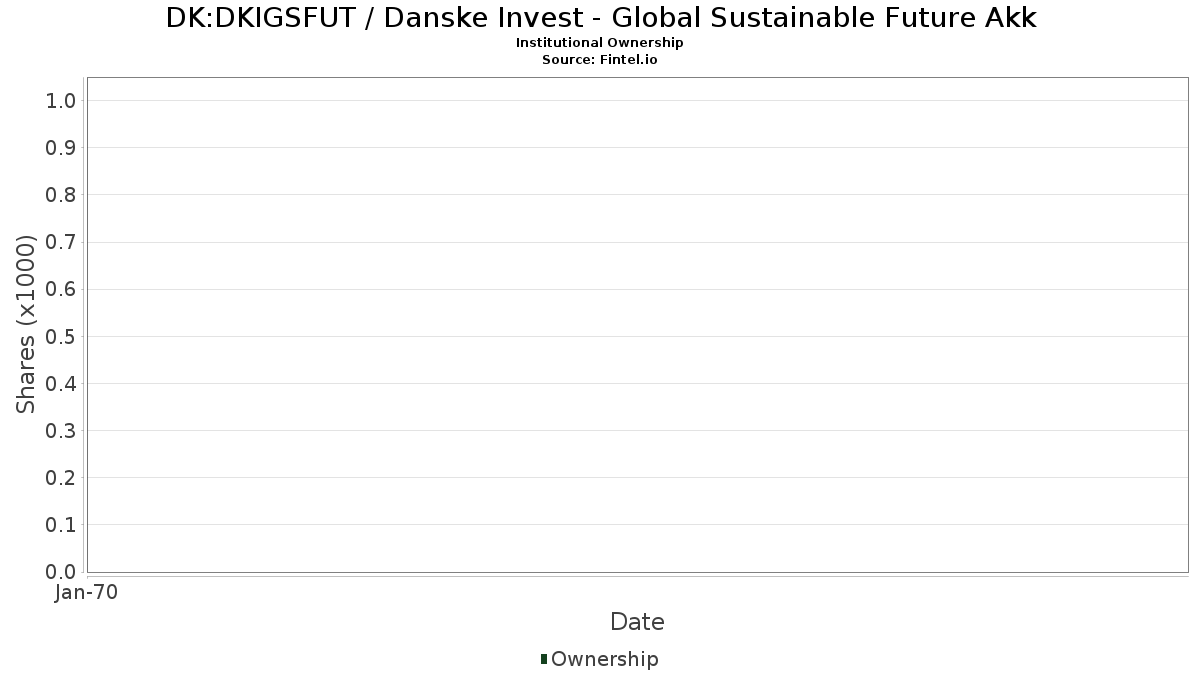
Task: Click the Date x-axis title
Action: tap(637, 622)
